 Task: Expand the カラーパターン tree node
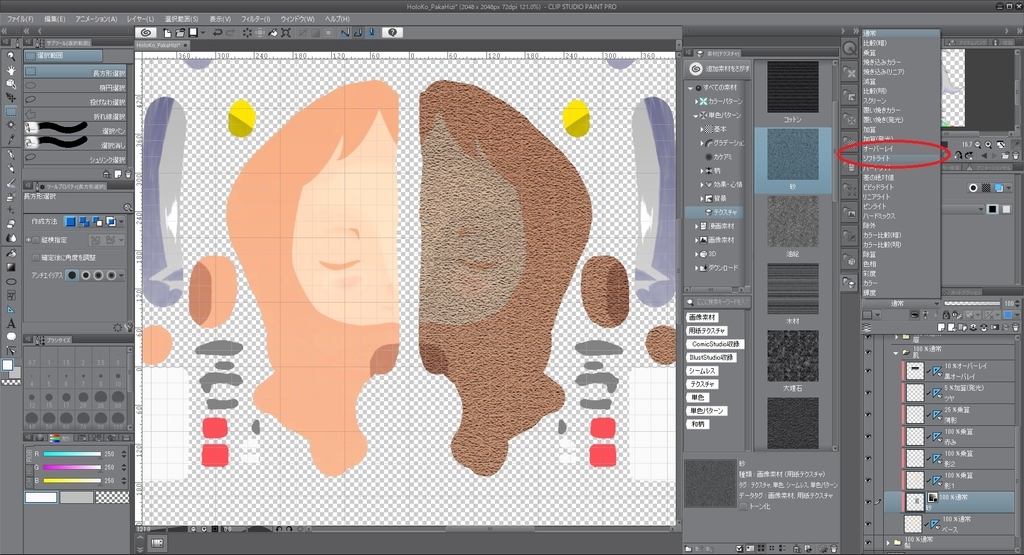point(696,101)
